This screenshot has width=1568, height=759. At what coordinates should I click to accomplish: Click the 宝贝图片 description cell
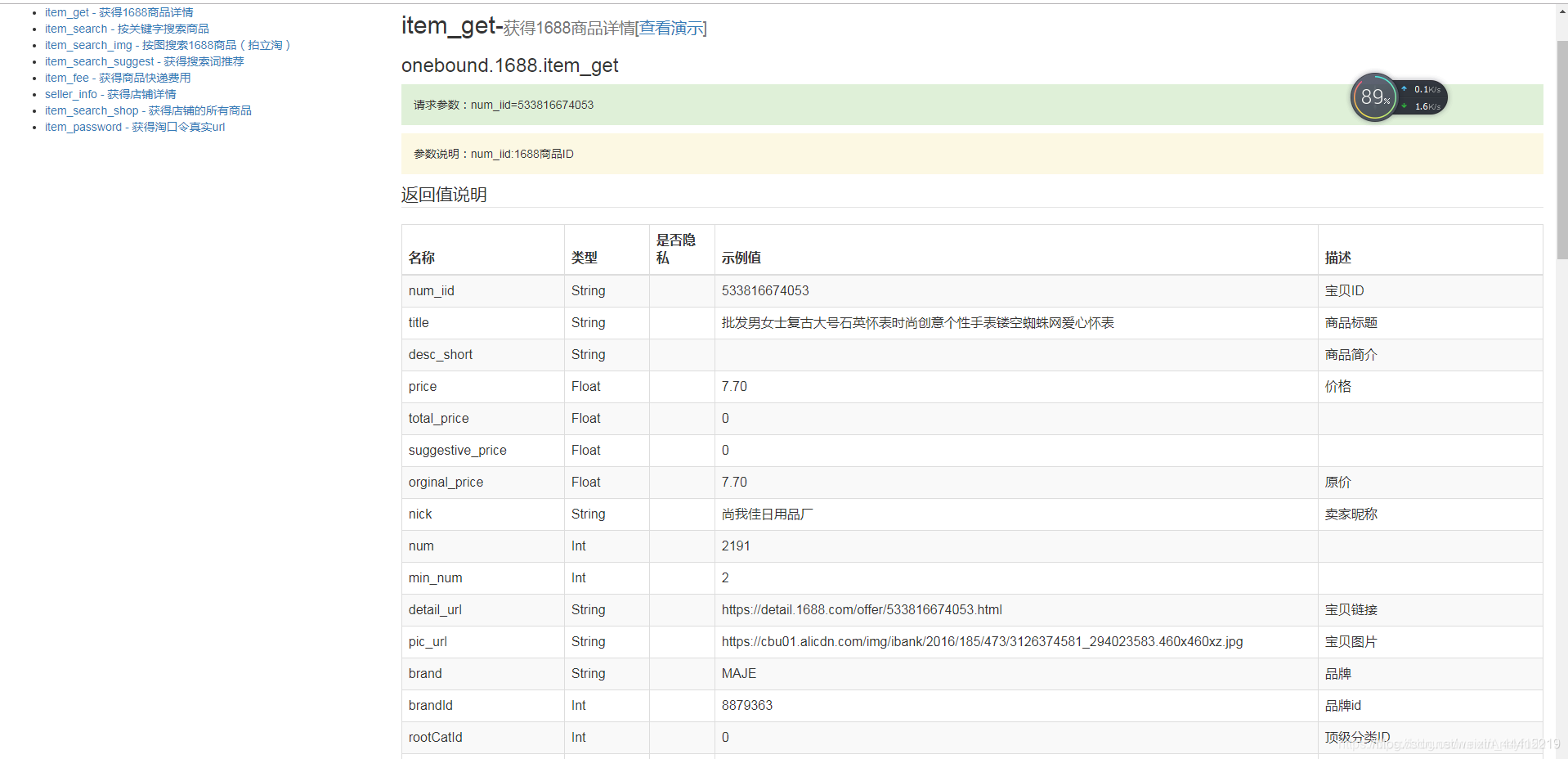1430,642
